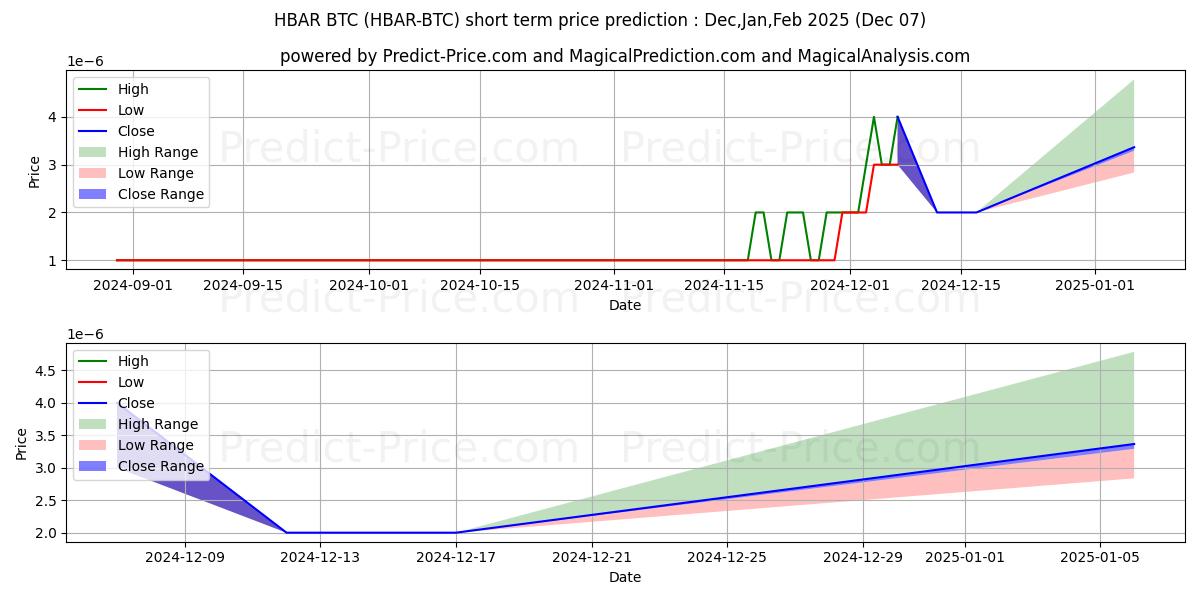The height and width of the screenshot is (600, 1200).
Task: Click the Close Range swatch in bottom legend
Action: pos(93,466)
